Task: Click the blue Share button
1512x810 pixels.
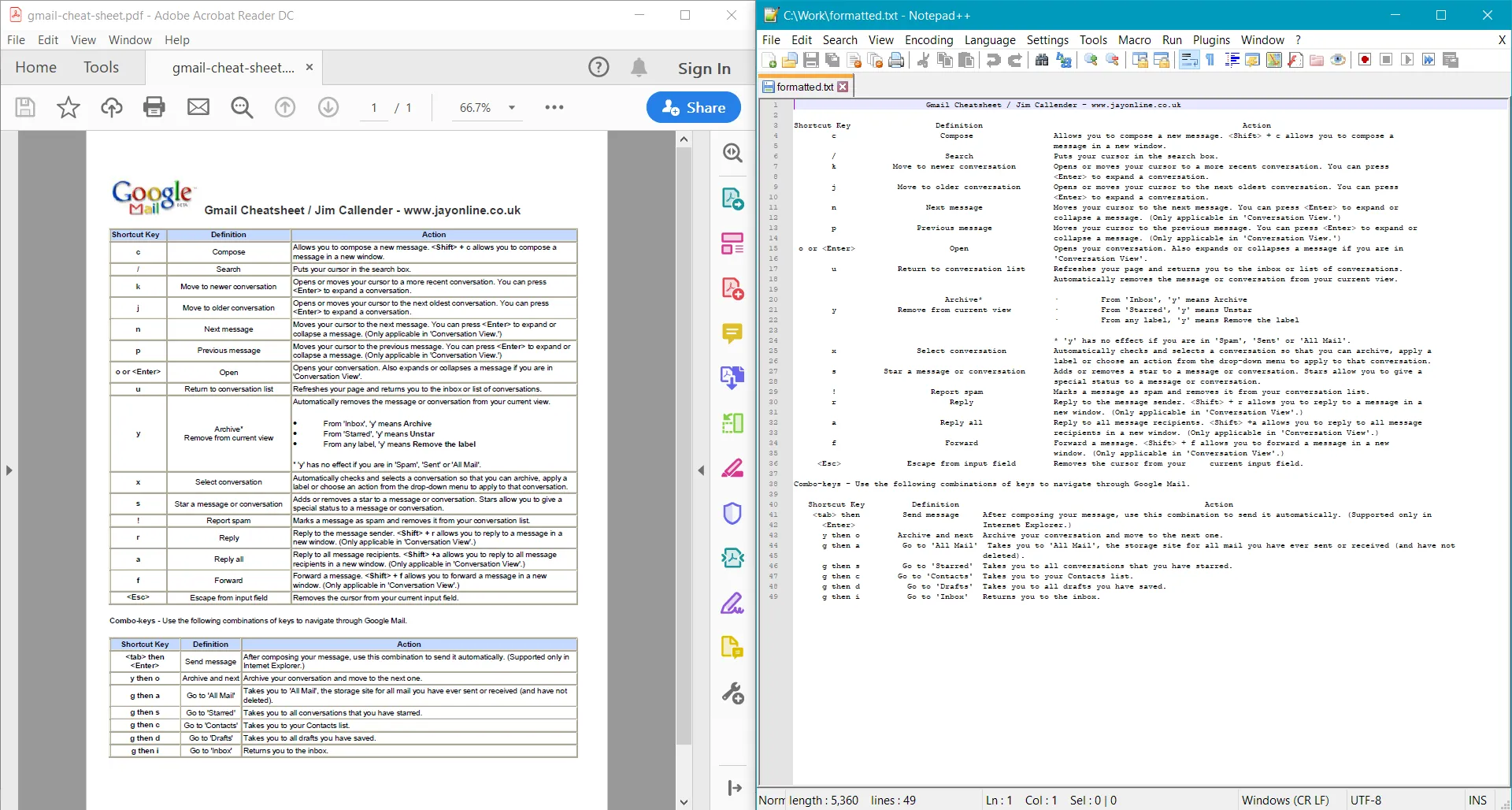Action: click(x=694, y=107)
